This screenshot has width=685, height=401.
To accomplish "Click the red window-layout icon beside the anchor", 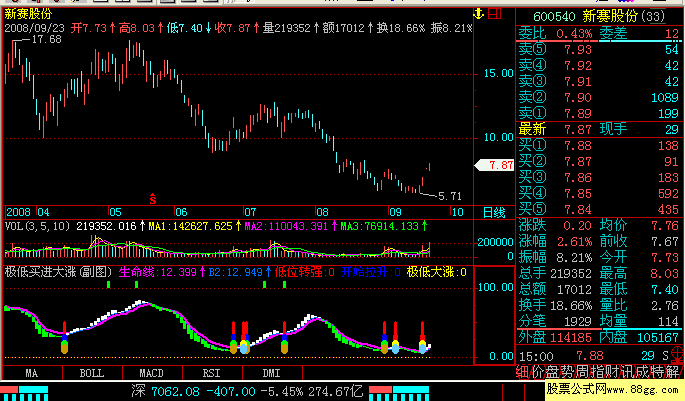I will coord(495,14).
